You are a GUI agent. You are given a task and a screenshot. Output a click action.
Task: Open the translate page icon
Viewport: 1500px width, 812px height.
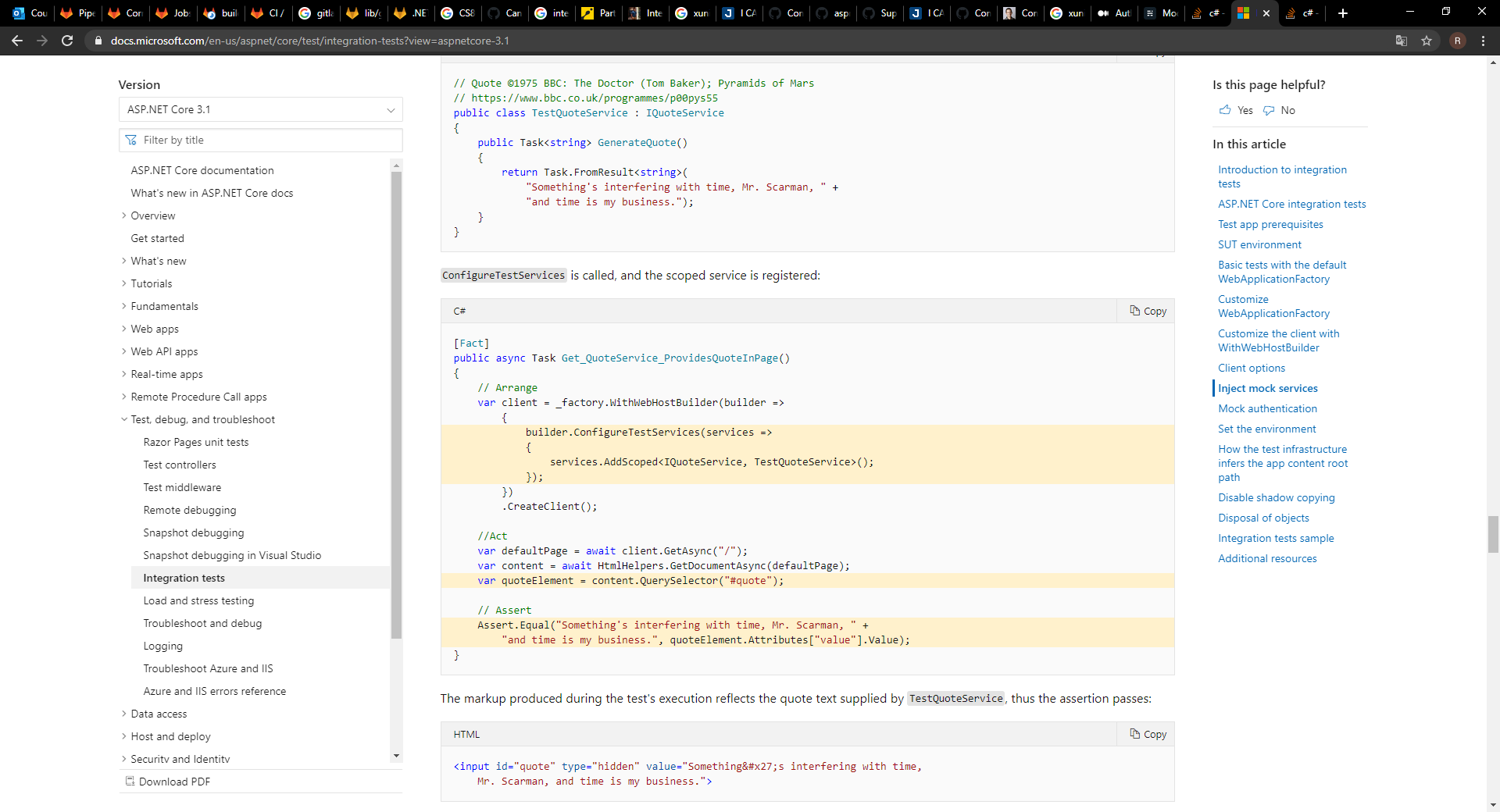[1402, 41]
